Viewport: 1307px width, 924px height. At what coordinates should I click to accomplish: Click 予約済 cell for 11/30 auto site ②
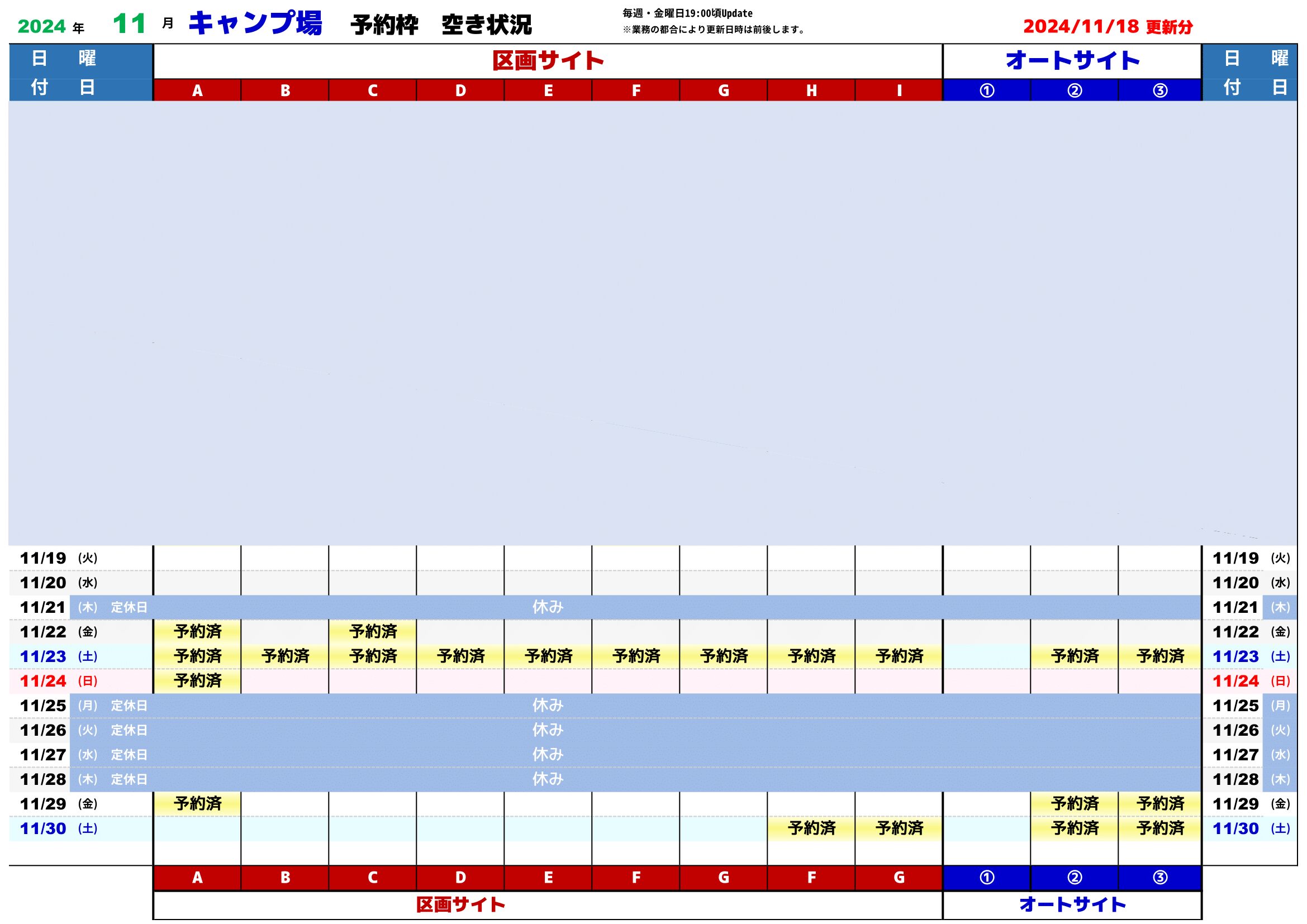(x=1075, y=828)
